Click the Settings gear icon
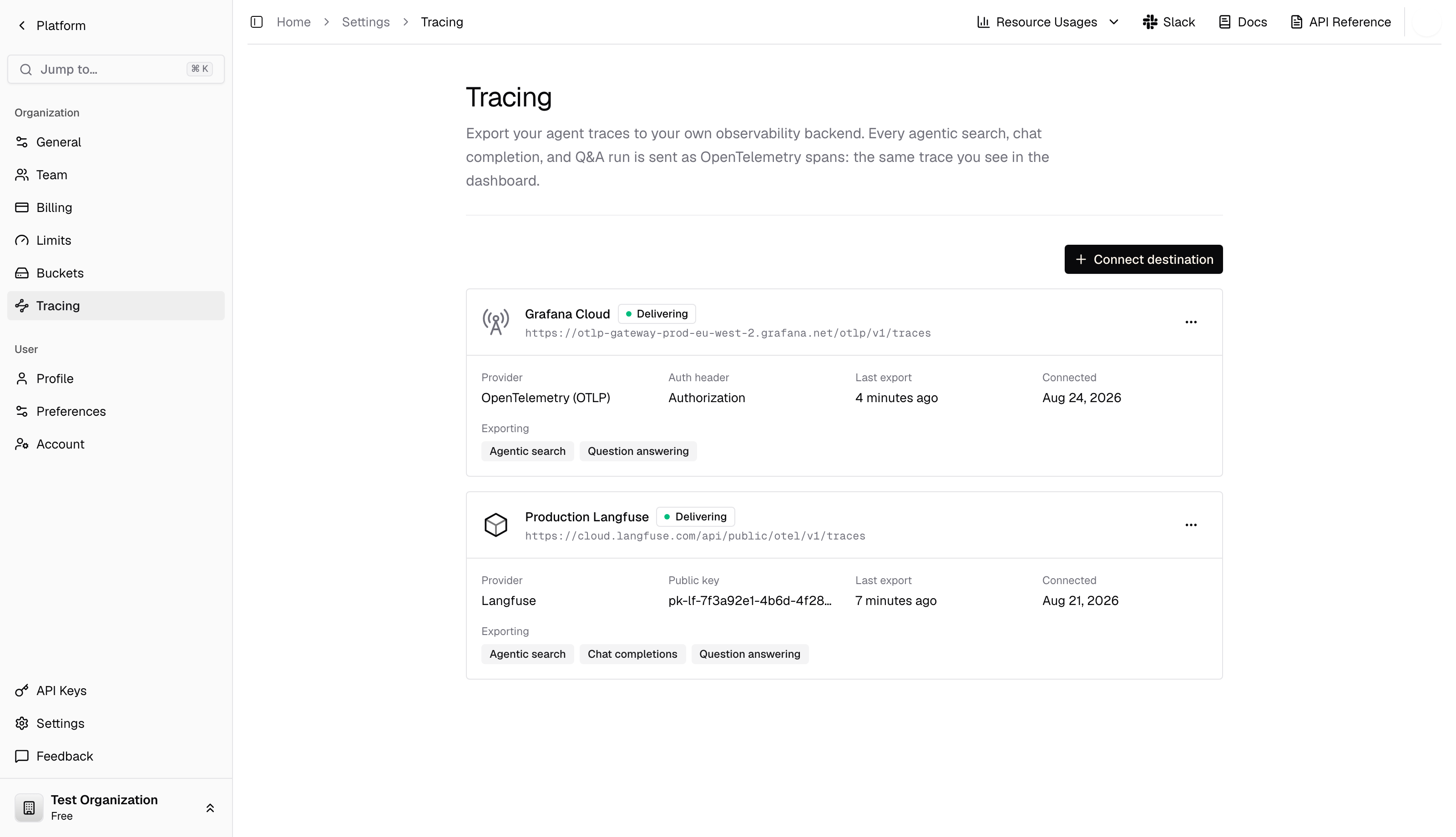 pos(22,723)
